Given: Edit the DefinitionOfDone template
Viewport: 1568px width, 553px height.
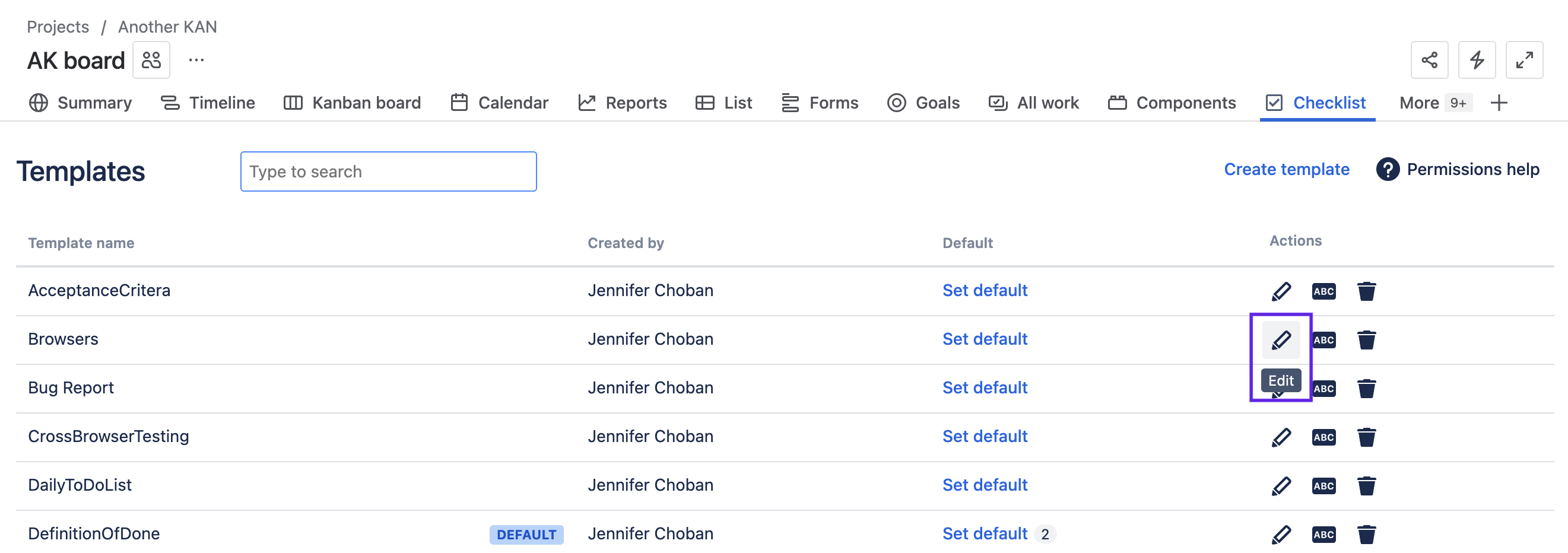Looking at the screenshot, I should [1281, 534].
